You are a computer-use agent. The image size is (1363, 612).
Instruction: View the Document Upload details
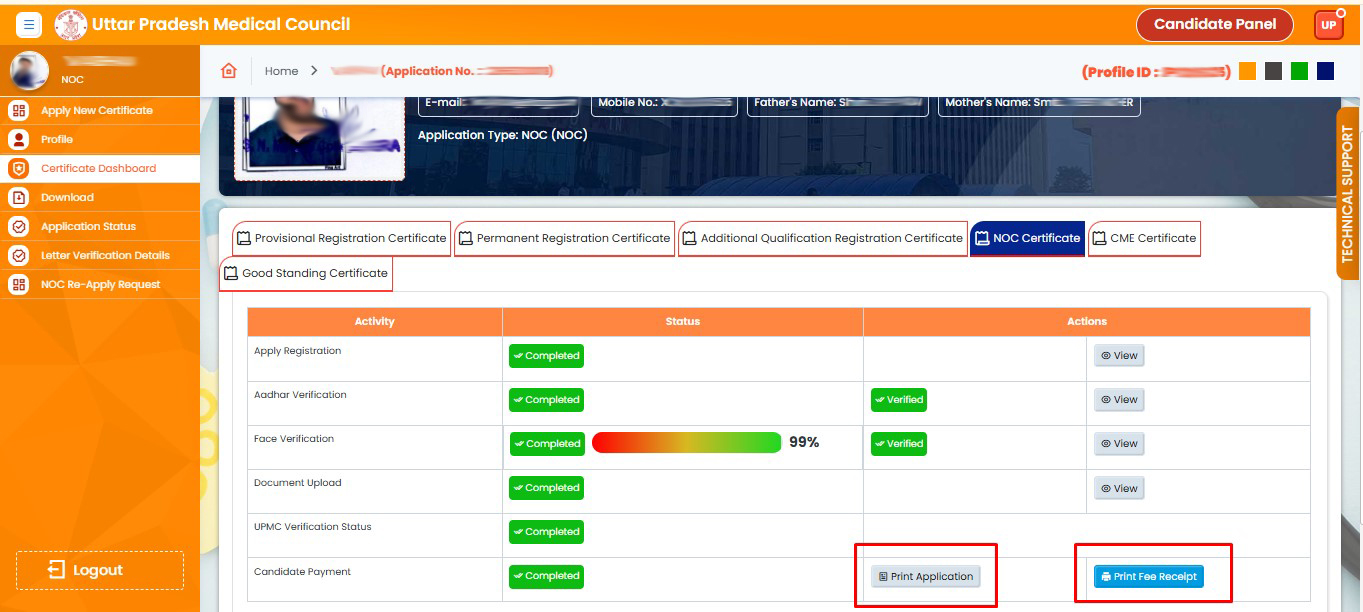[x=1118, y=488]
